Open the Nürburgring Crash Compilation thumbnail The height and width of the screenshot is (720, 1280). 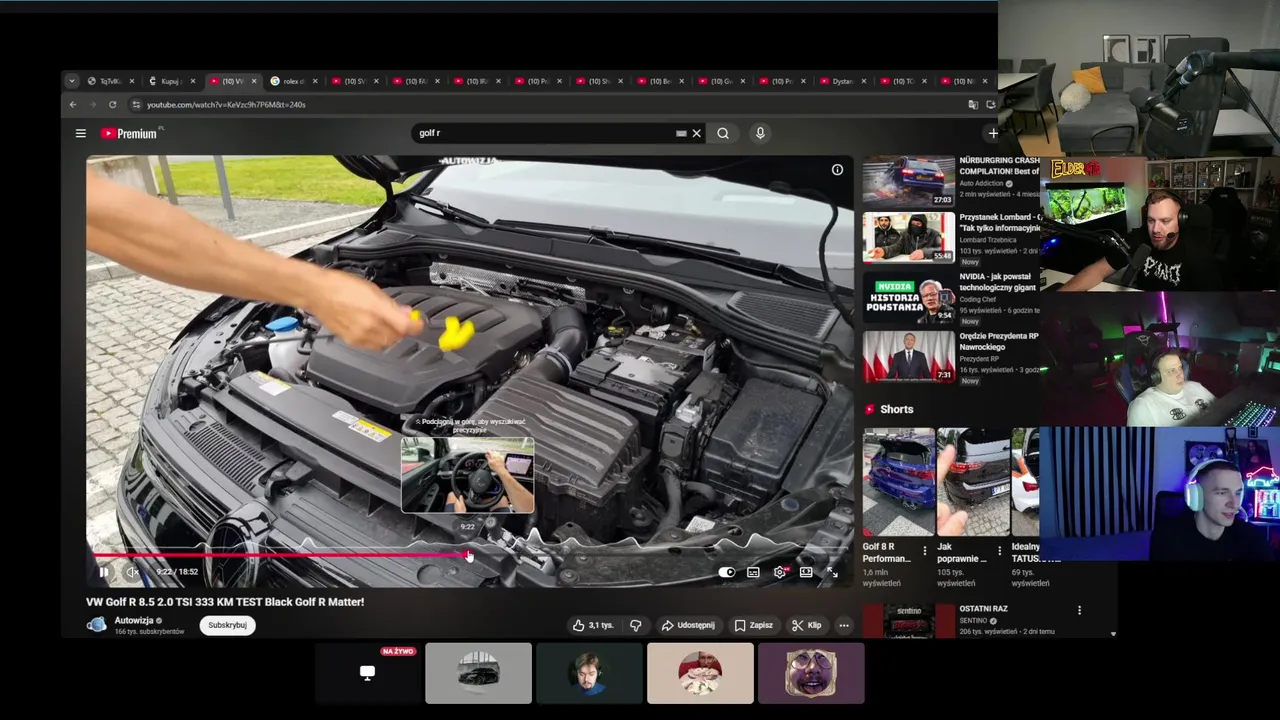point(909,181)
